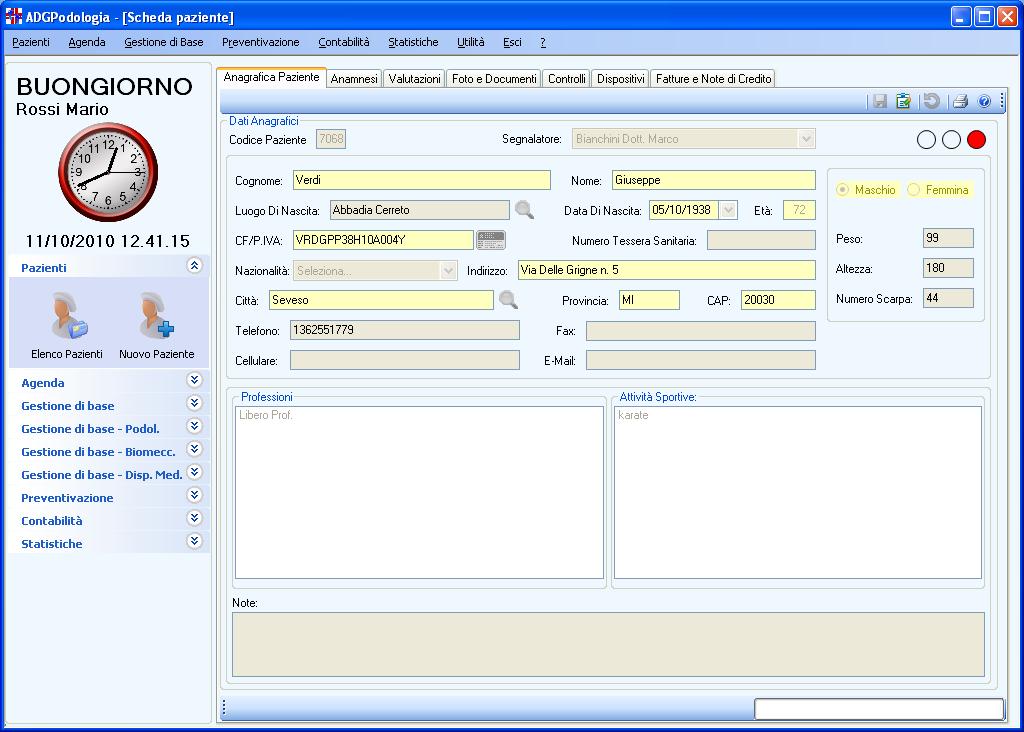The image size is (1024, 732).
Task: Click the clipboard edit icon in toolbar
Action: coord(904,101)
